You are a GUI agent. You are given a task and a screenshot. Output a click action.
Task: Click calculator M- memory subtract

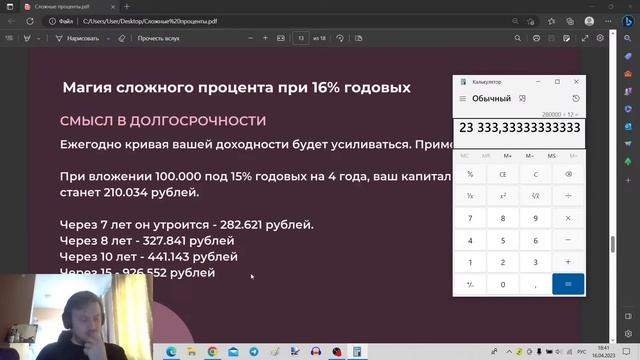[529, 156]
